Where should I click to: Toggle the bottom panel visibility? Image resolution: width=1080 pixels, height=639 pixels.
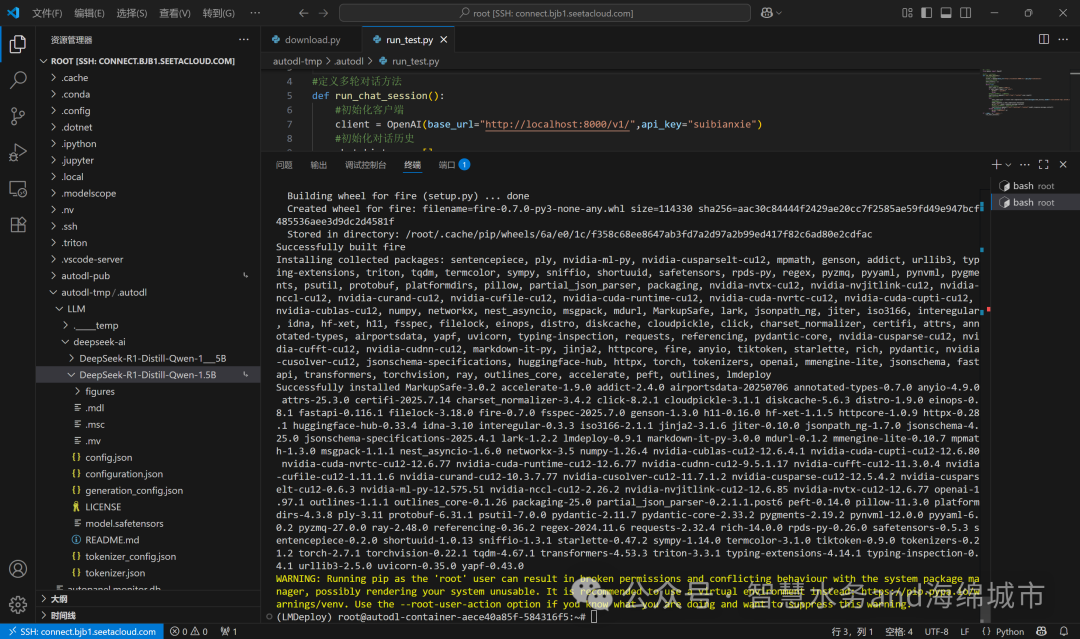946,12
